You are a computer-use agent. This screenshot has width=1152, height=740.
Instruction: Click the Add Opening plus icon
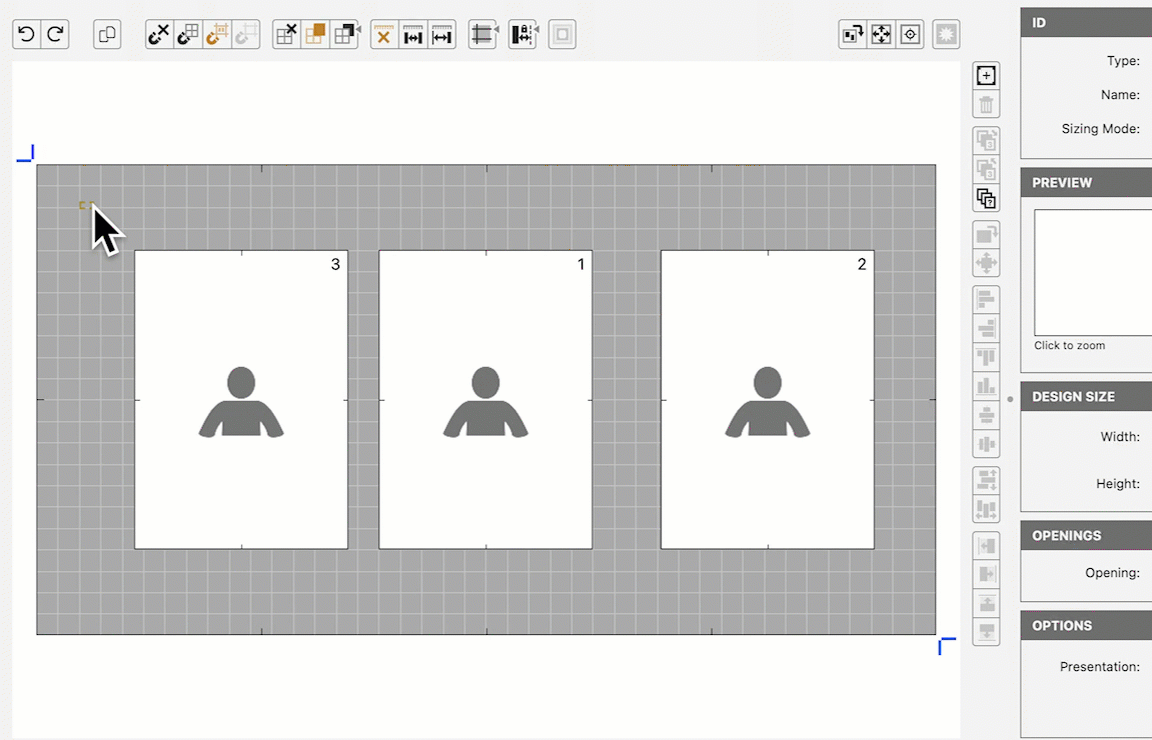click(986, 76)
